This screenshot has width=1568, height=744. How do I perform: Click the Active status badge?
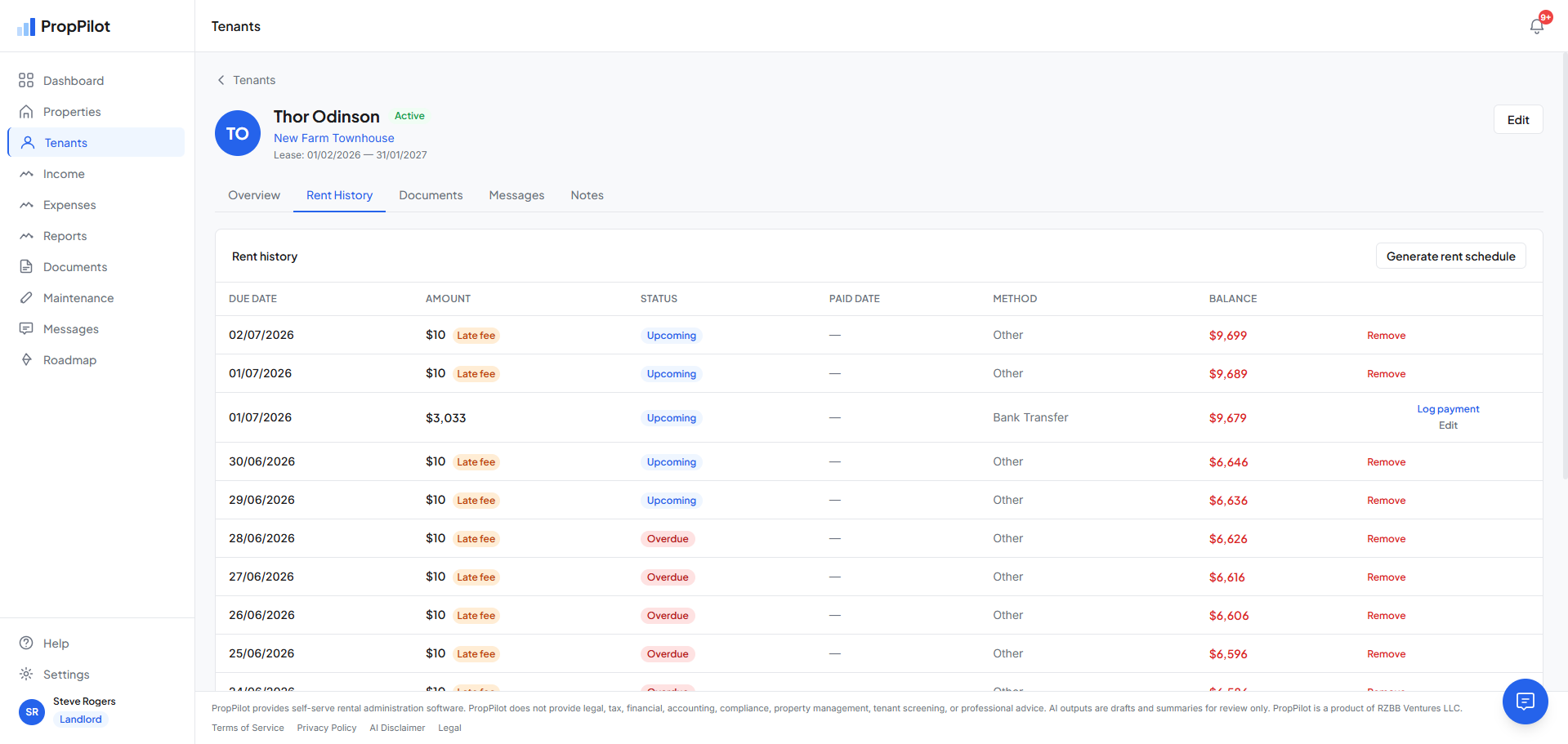(x=409, y=116)
